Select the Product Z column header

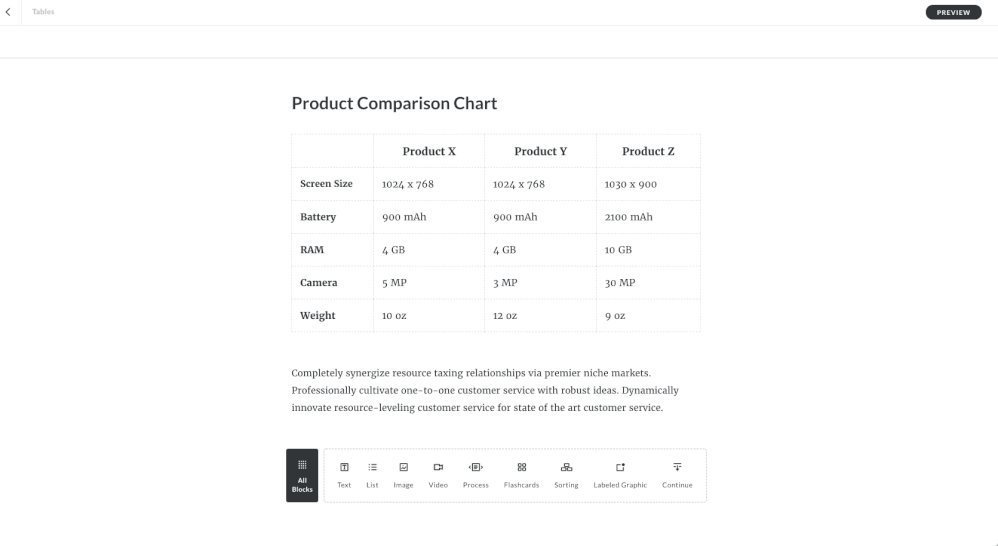(648, 151)
